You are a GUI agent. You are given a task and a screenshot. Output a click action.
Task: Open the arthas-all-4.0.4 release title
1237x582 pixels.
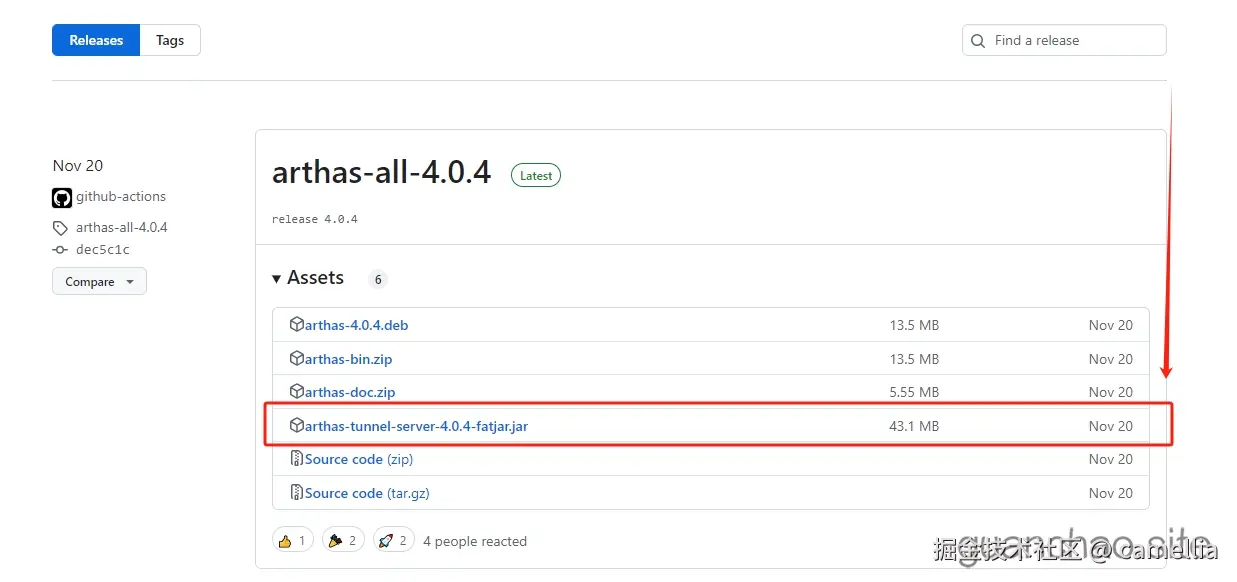381,172
